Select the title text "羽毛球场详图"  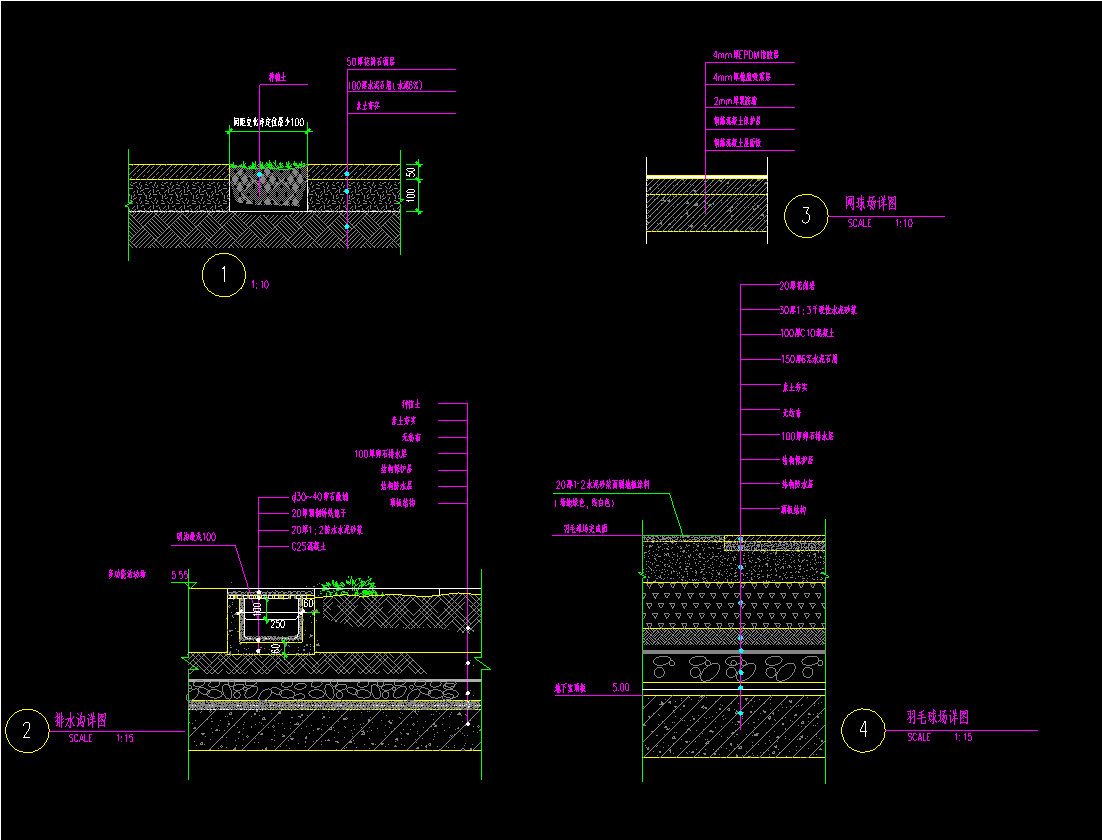tap(938, 718)
